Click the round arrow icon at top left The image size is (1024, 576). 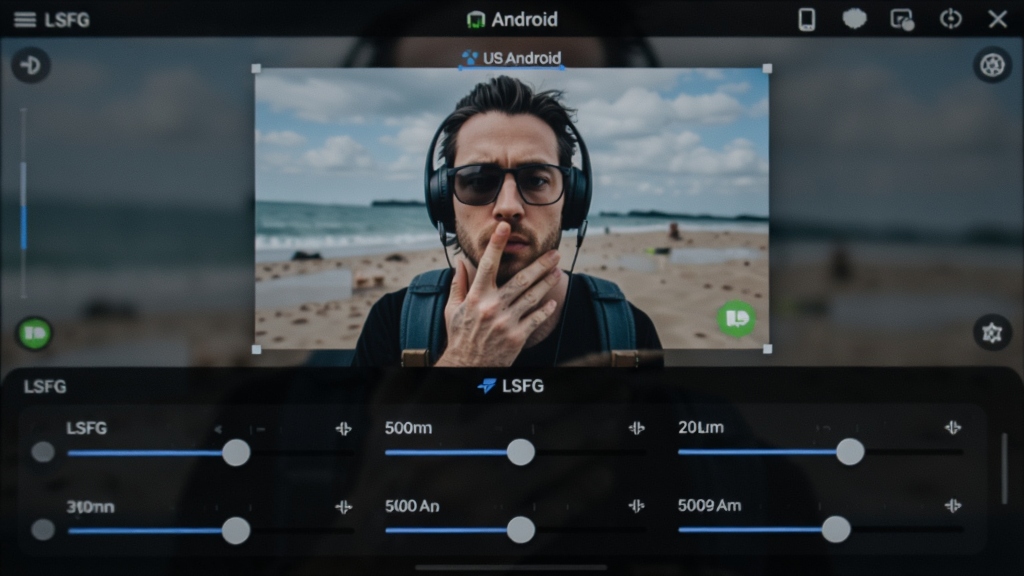30,65
